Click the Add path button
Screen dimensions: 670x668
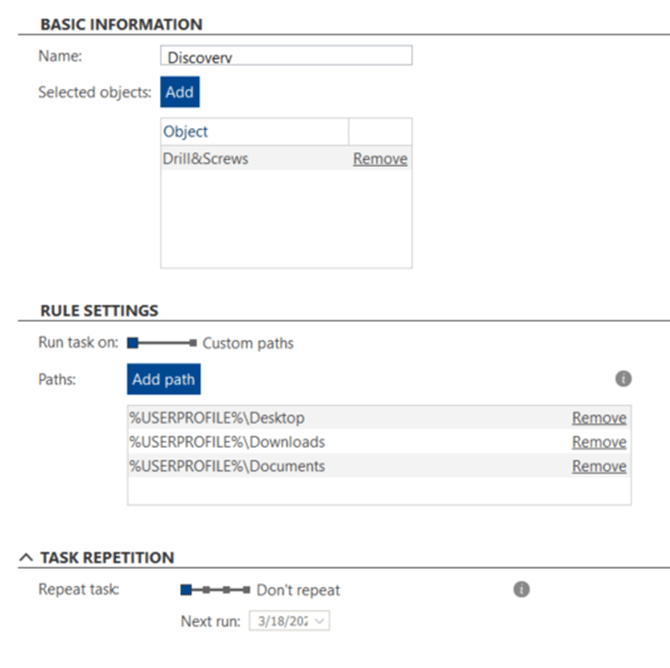pos(164,380)
